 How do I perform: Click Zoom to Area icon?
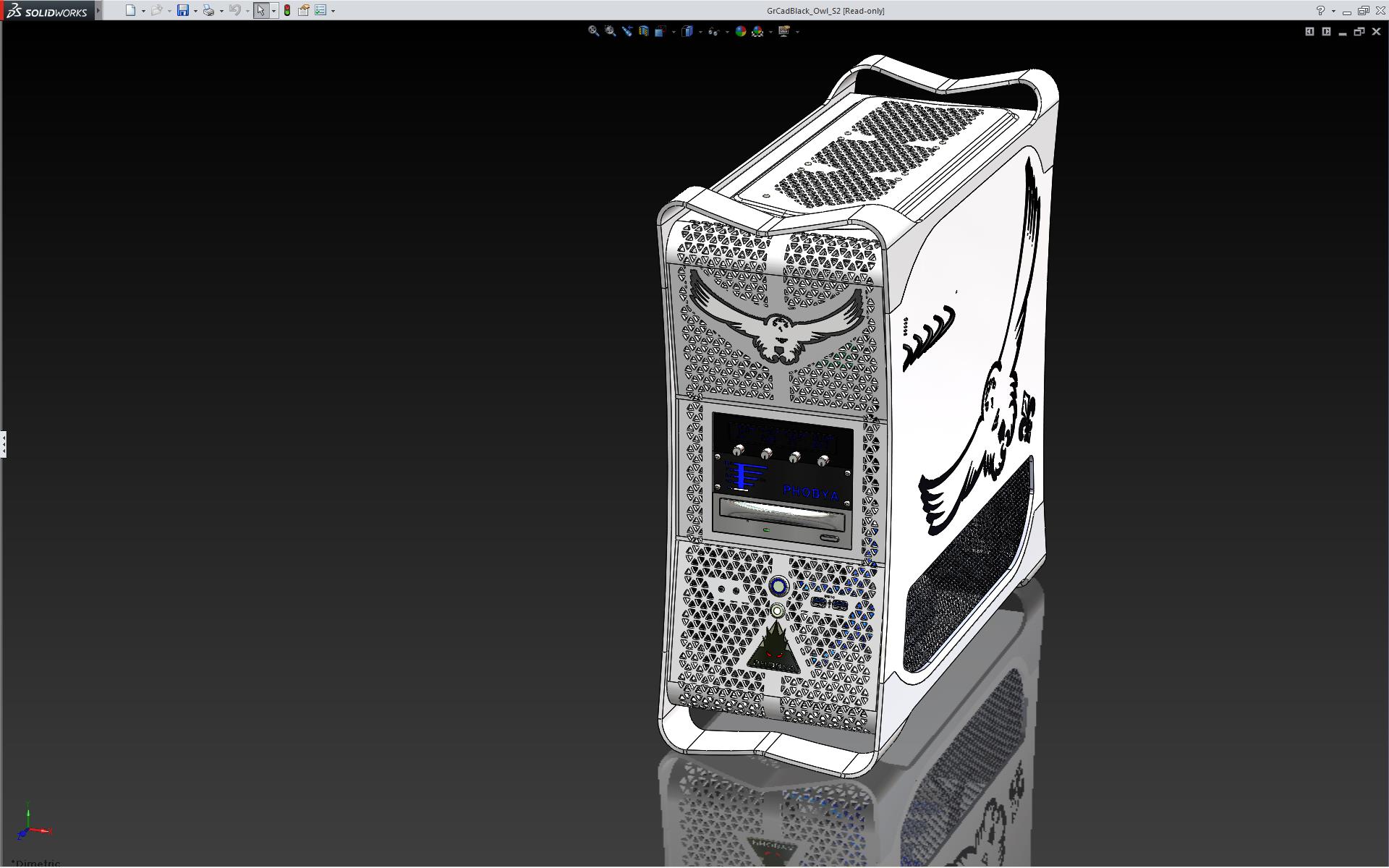click(610, 31)
